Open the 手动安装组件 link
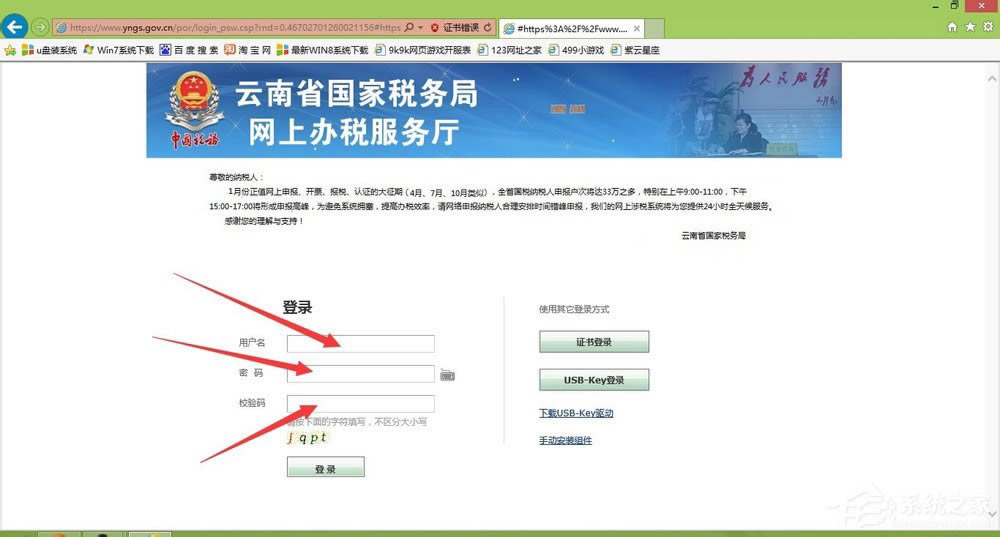The width and height of the screenshot is (1000, 537). [566, 441]
